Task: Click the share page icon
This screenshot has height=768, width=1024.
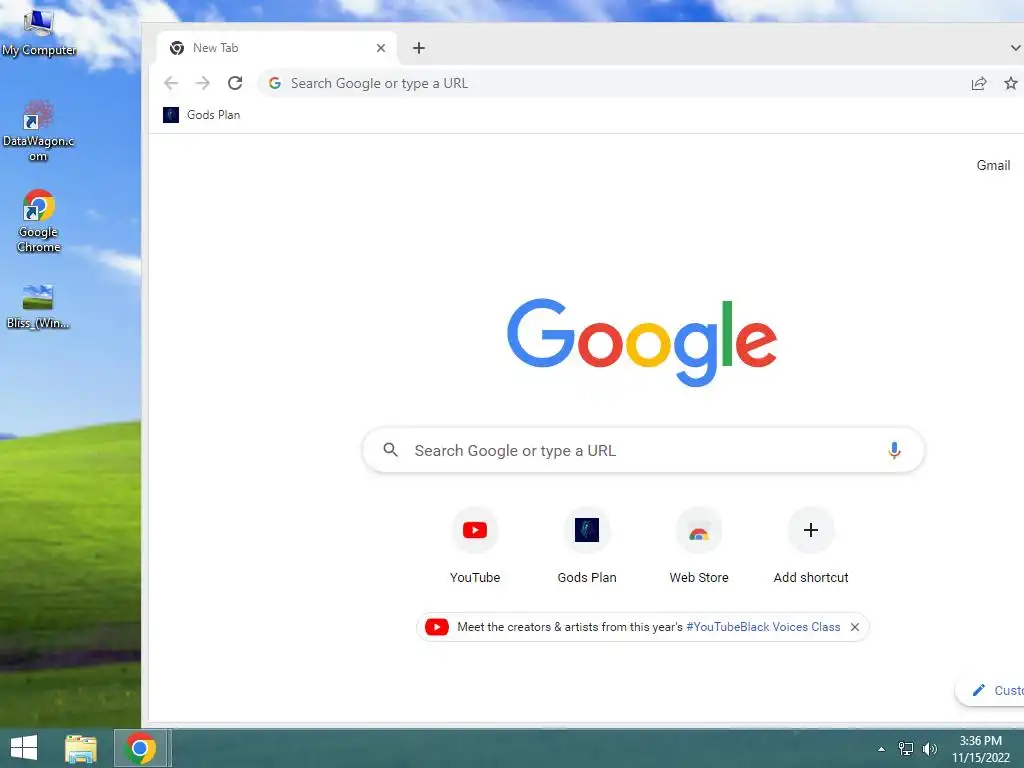Action: 978,83
